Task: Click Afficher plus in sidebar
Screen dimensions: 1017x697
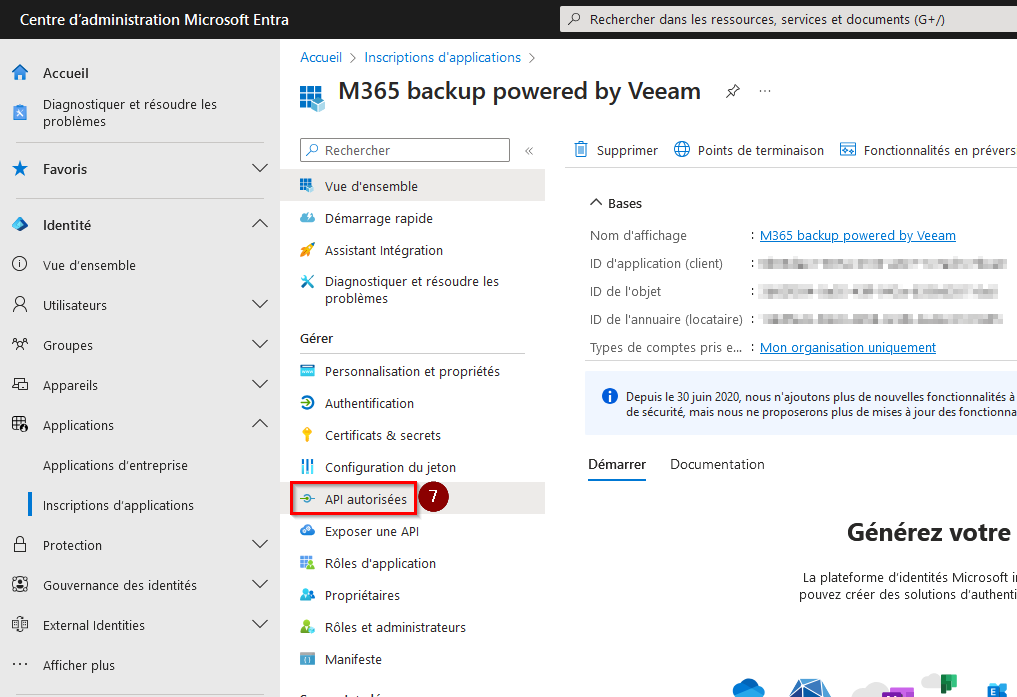Action: [79, 665]
